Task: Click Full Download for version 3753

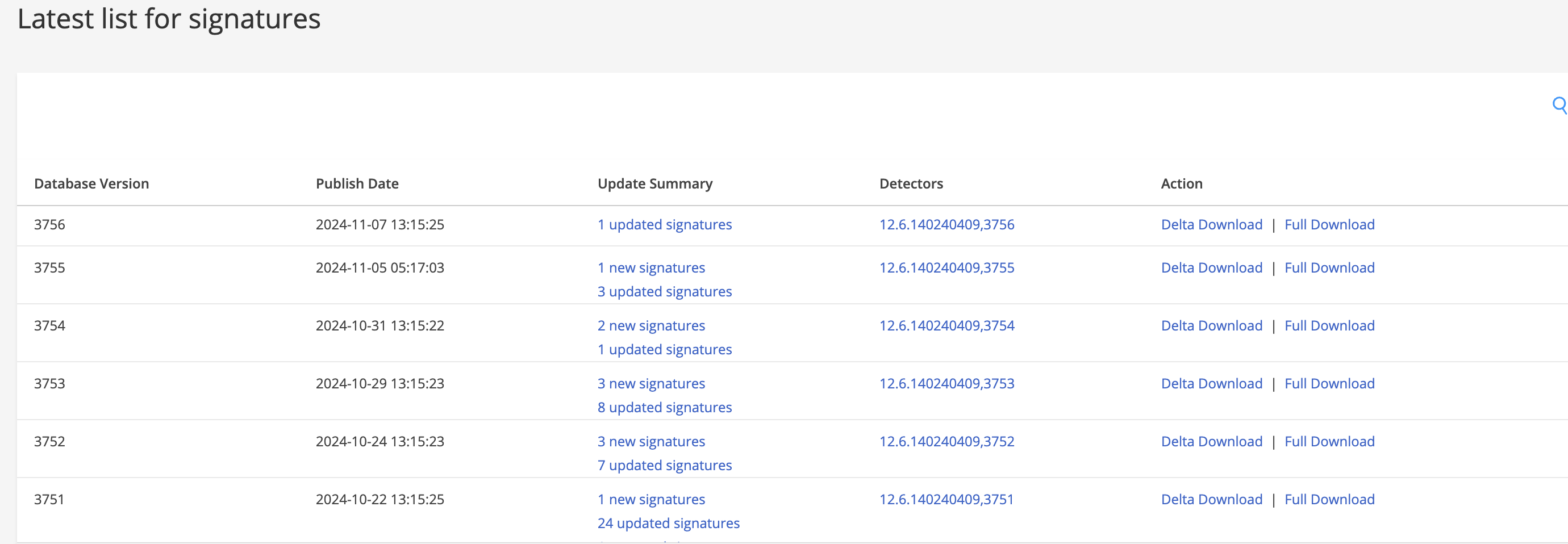Action: click(1330, 383)
